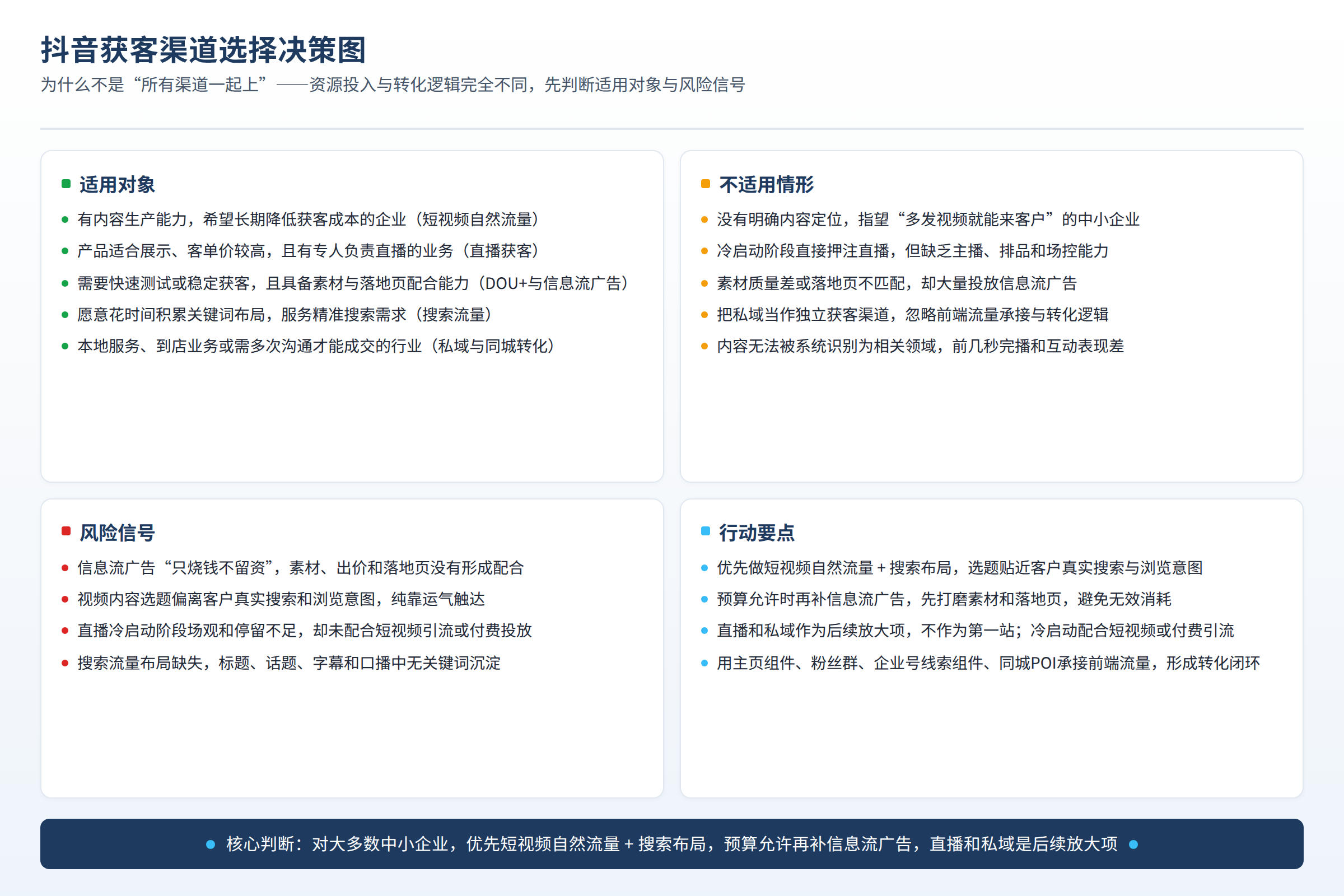Screen dimensions: 1344x896
Task: Click the line 直播冷启动阶段场观和停留不足
Action: (305, 631)
